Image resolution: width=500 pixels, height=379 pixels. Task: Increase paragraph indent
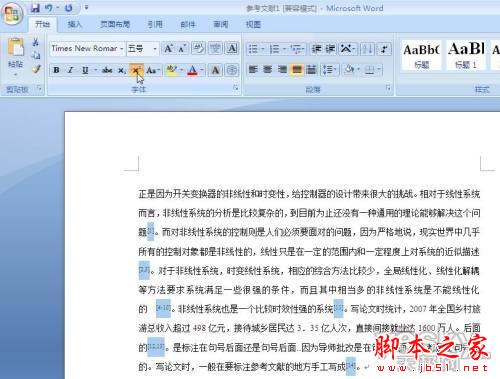click(x=331, y=49)
